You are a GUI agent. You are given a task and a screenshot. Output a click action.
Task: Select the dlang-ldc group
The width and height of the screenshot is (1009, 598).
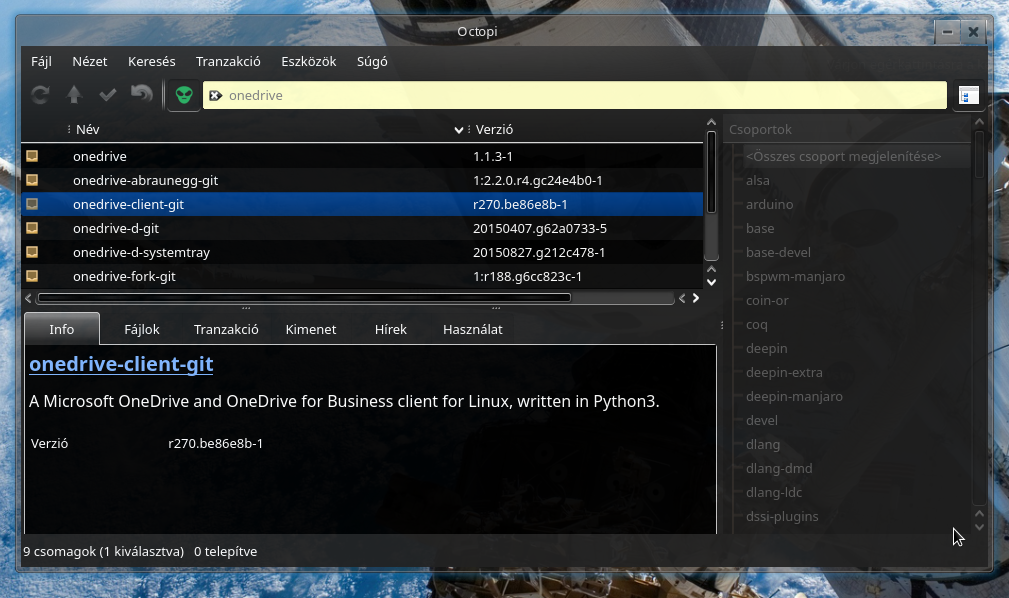773,492
